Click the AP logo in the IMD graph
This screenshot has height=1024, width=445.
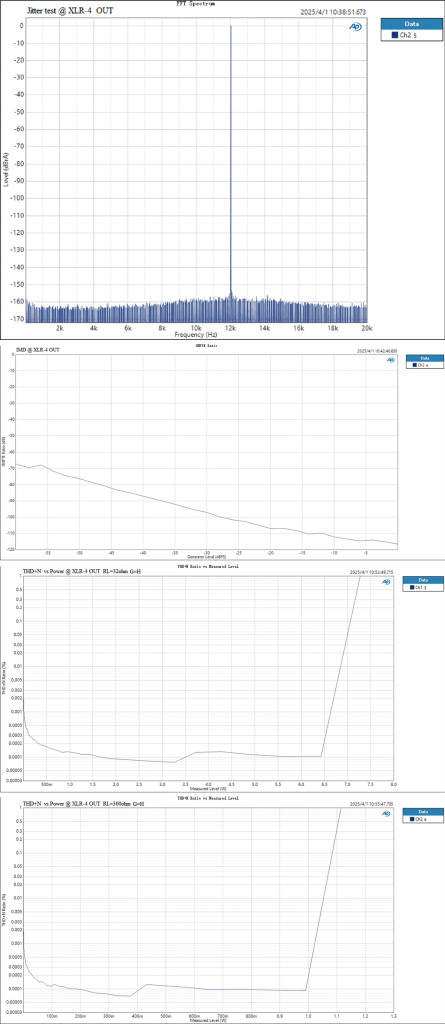coord(391,360)
